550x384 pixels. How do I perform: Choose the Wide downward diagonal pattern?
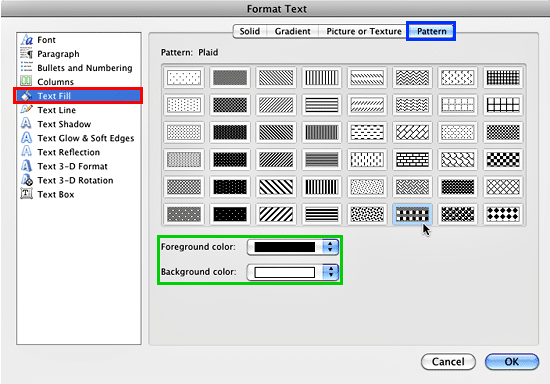pyautogui.click(x=276, y=187)
